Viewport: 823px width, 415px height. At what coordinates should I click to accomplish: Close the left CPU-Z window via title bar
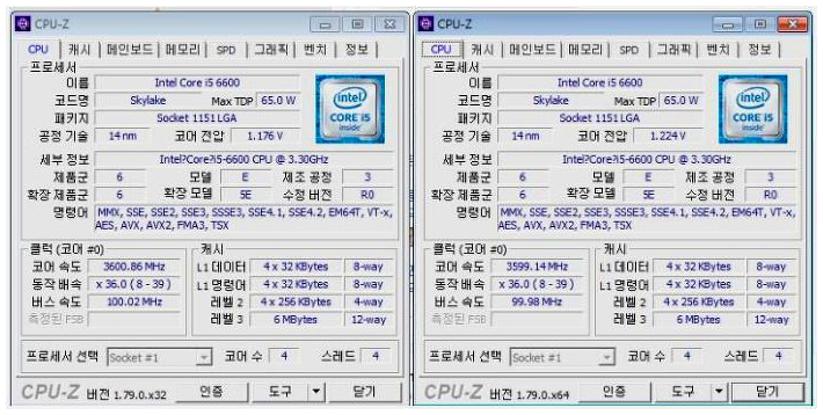pyautogui.click(x=389, y=24)
